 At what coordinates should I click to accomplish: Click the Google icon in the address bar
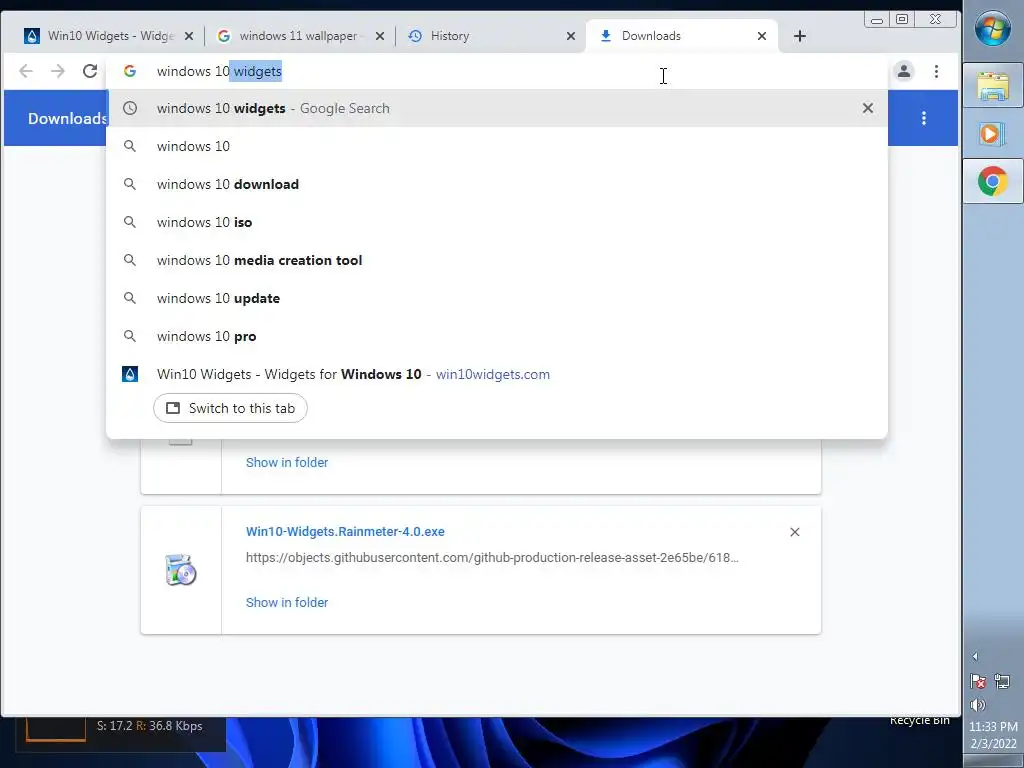(x=130, y=71)
